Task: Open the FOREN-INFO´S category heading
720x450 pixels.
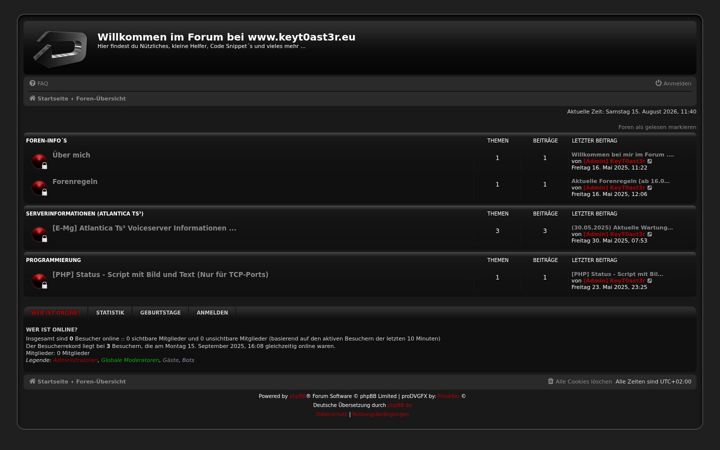Action: 46,141
